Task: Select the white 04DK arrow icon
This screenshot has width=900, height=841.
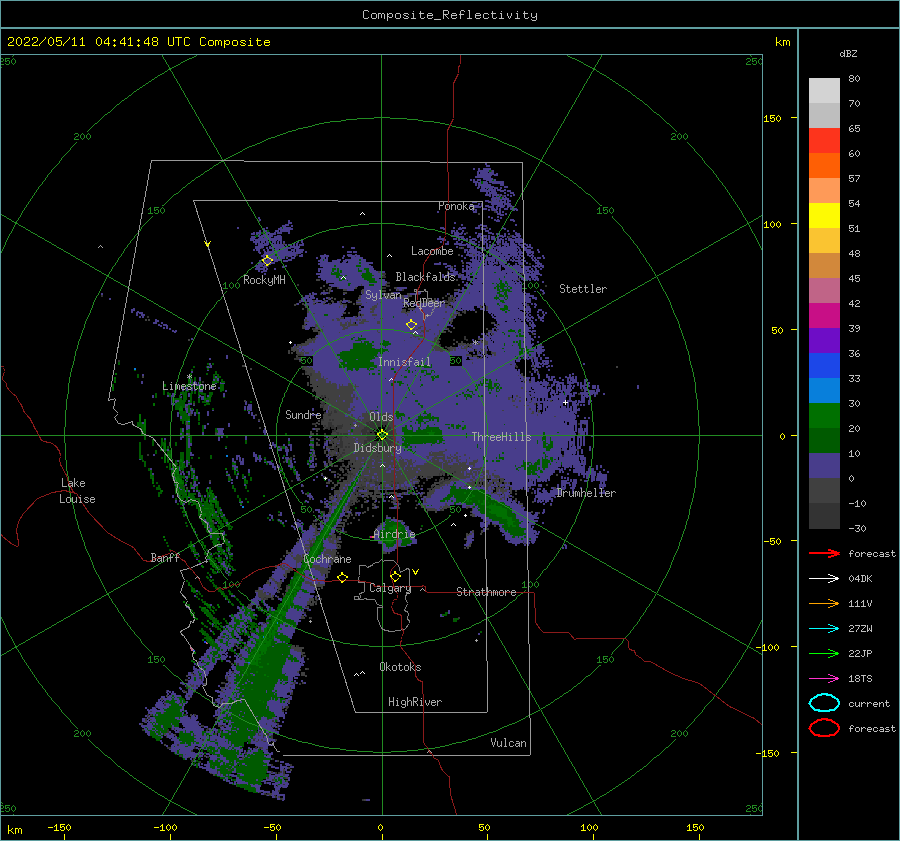Action: click(x=824, y=578)
